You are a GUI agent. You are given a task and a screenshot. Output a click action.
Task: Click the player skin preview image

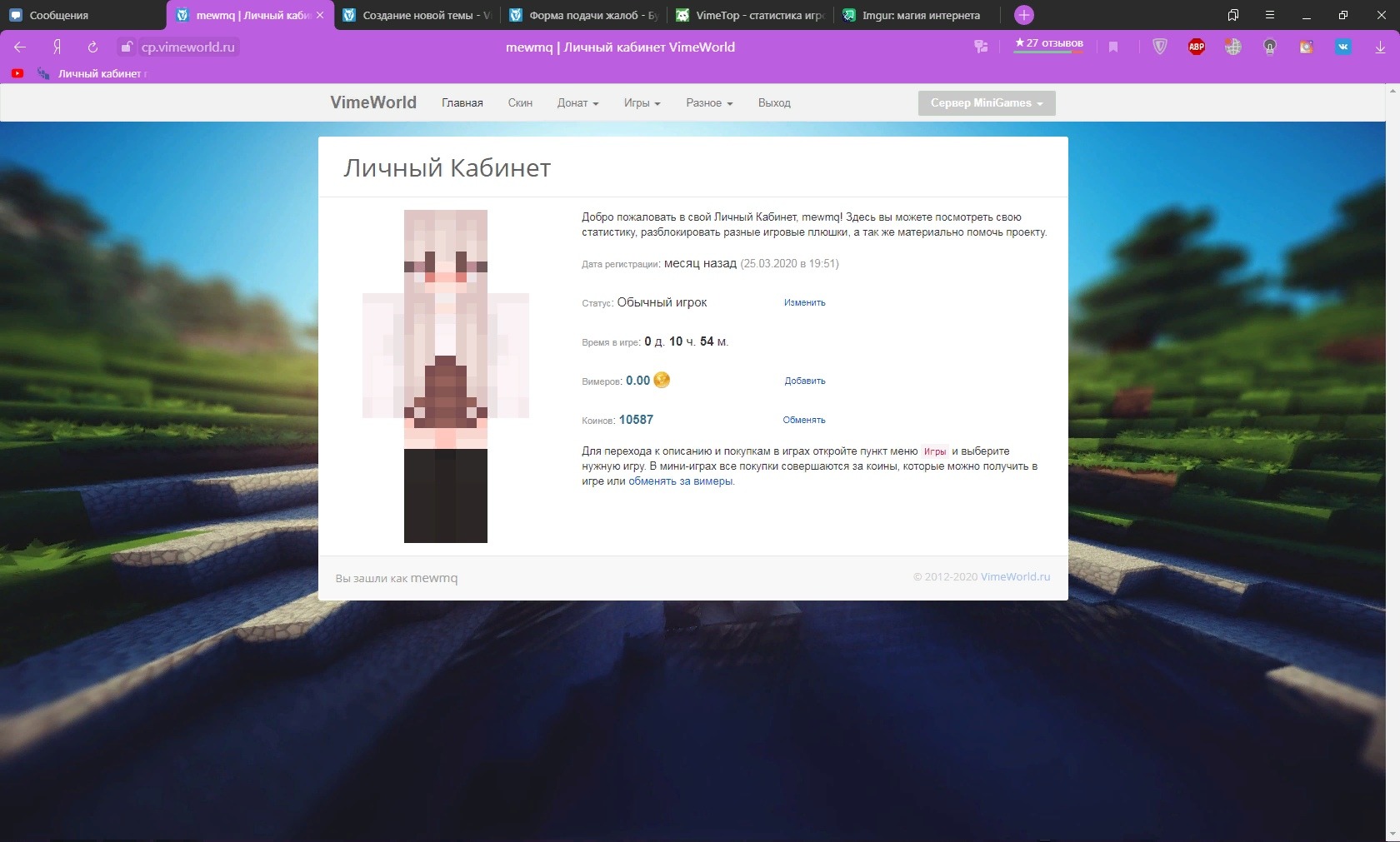click(446, 376)
